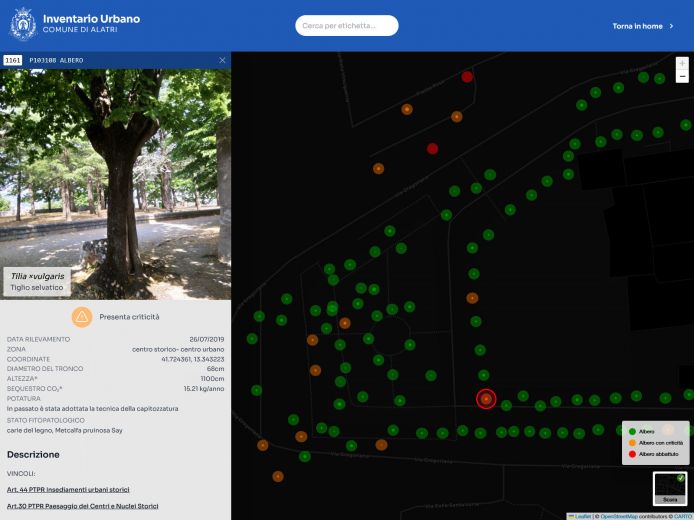The width and height of the screenshot is (694, 520).
Task: Click the 'Tiglio selvatico' common name
Action: (x=37, y=287)
